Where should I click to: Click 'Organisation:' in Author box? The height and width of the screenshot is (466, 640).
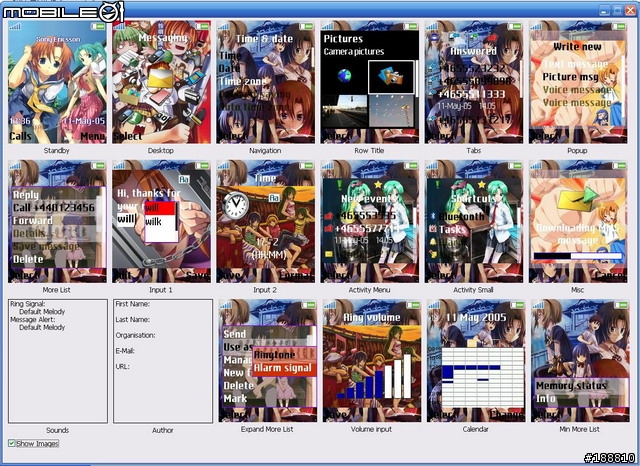(x=135, y=335)
